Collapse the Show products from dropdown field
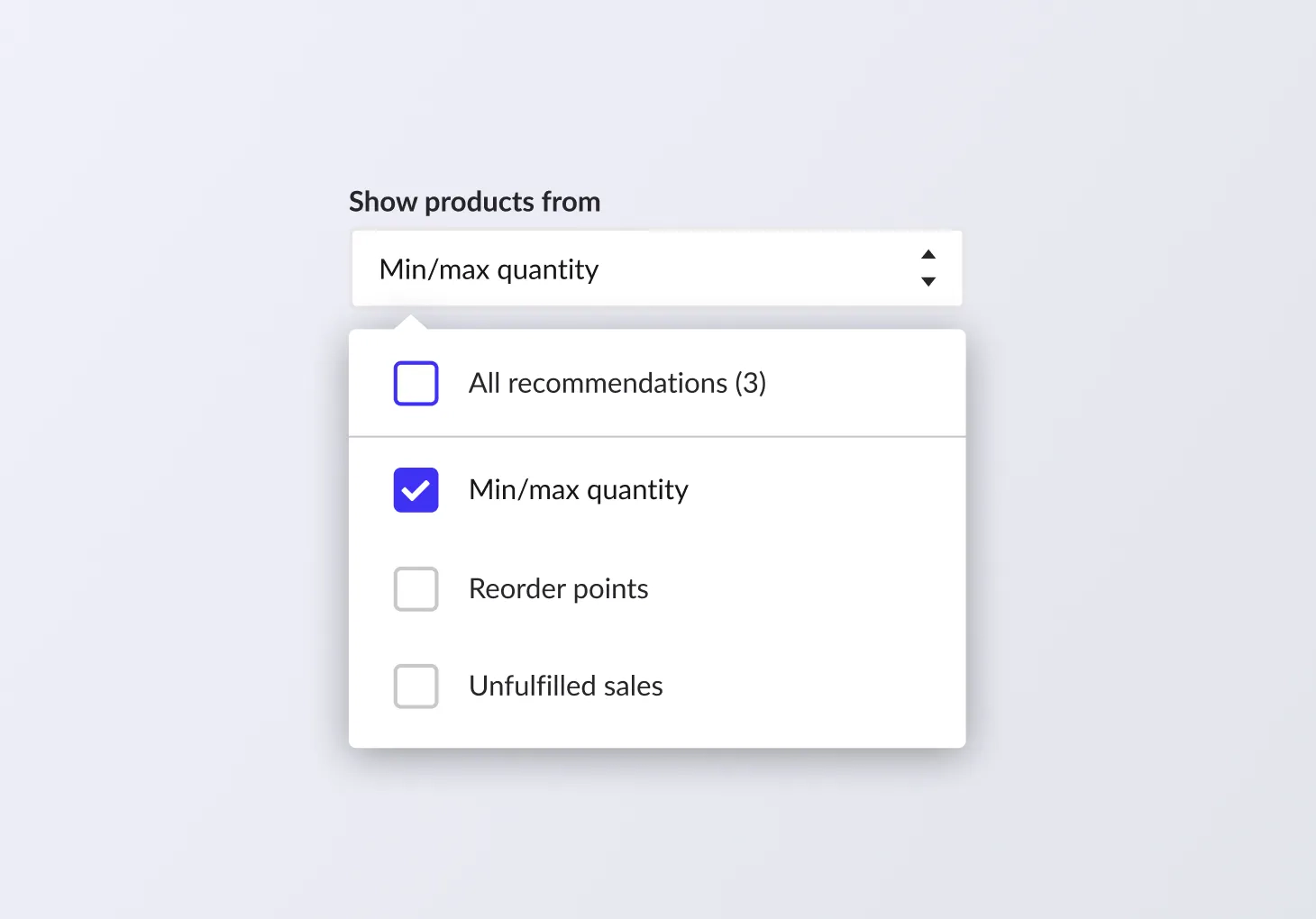This screenshot has height=919, width=1316. 656,268
